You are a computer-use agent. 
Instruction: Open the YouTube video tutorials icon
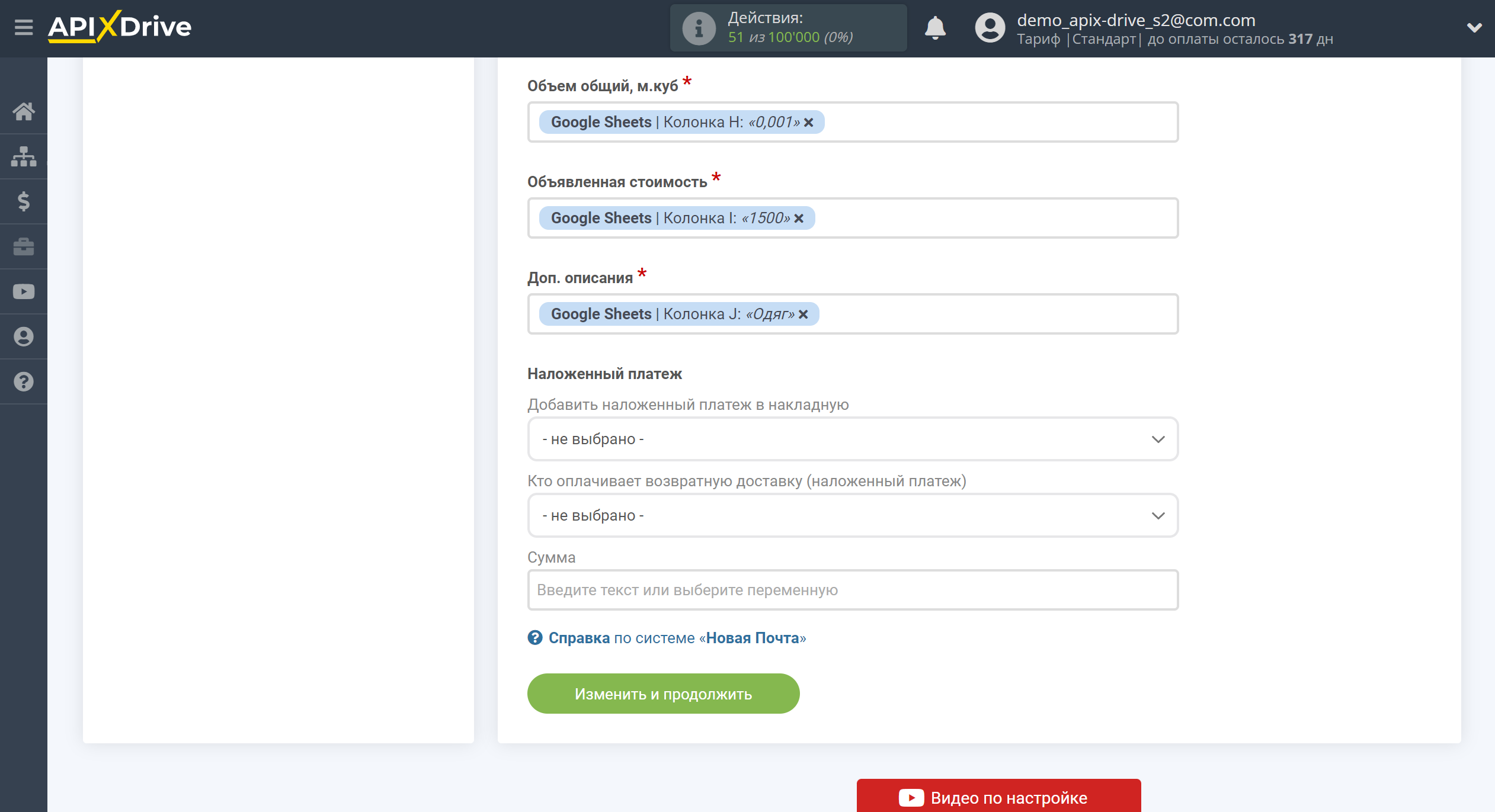pyautogui.click(x=24, y=291)
